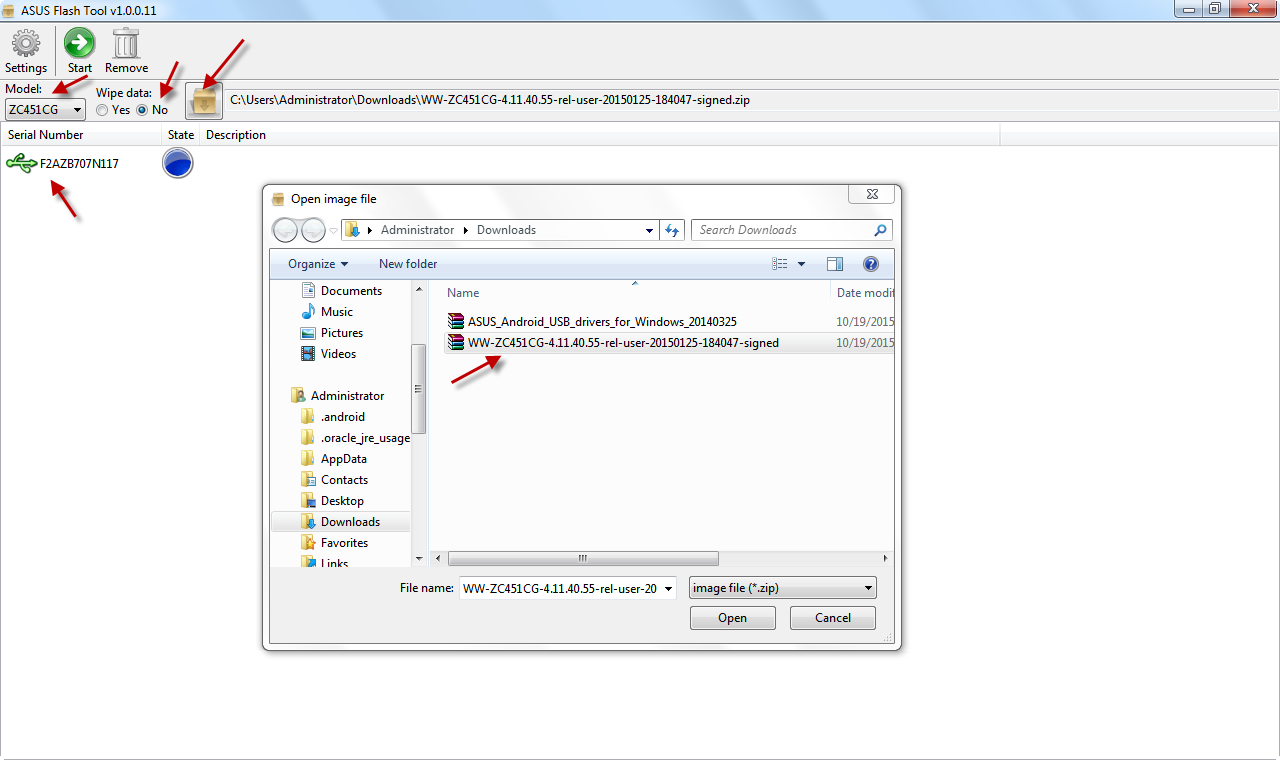The width and height of the screenshot is (1280, 760).
Task: Open the File name combo box dropdown
Action: click(x=668, y=588)
